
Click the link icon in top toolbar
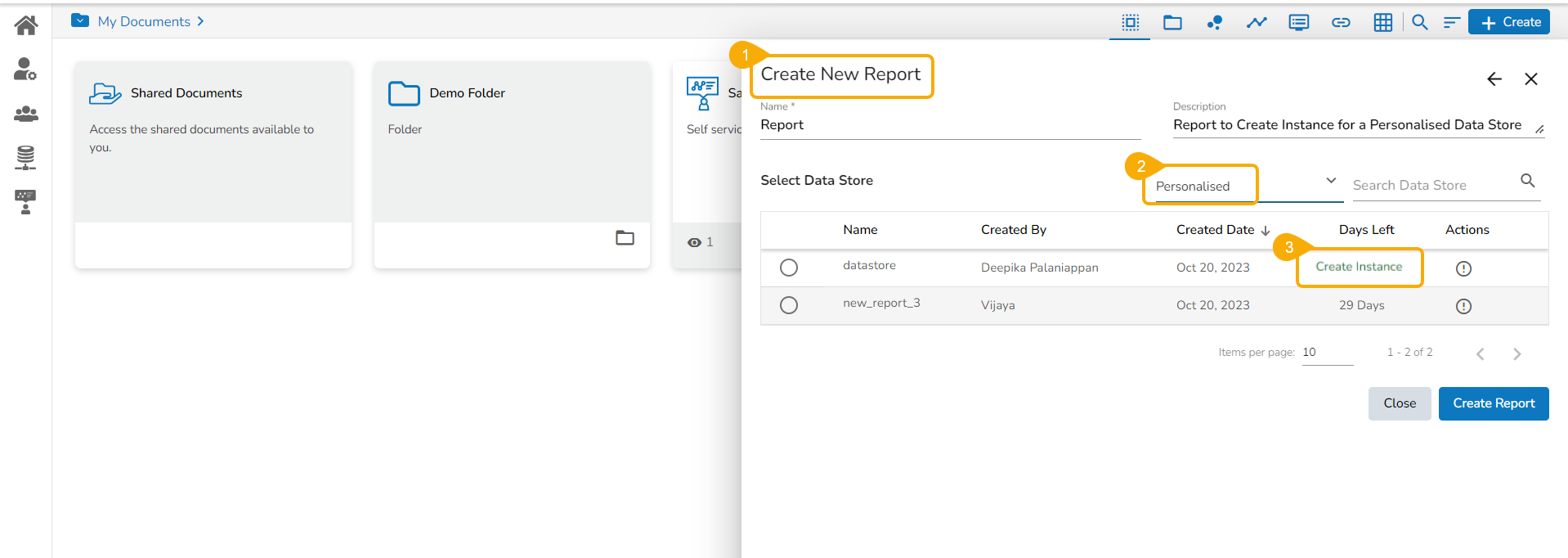[x=1341, y=22]
